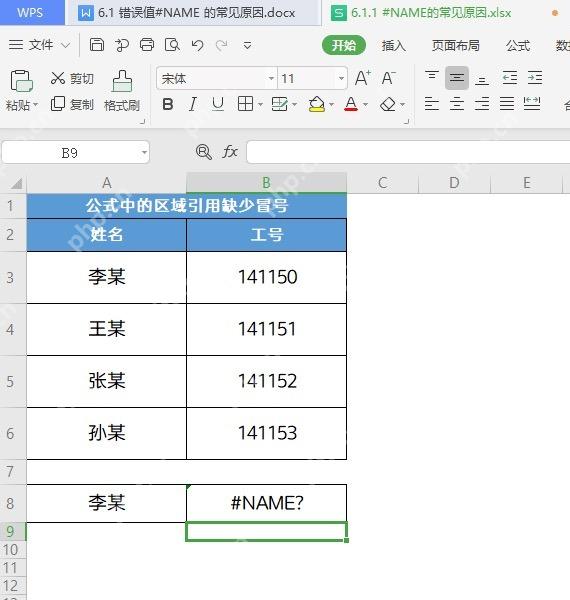Click the Select All corner triangle

16,183
